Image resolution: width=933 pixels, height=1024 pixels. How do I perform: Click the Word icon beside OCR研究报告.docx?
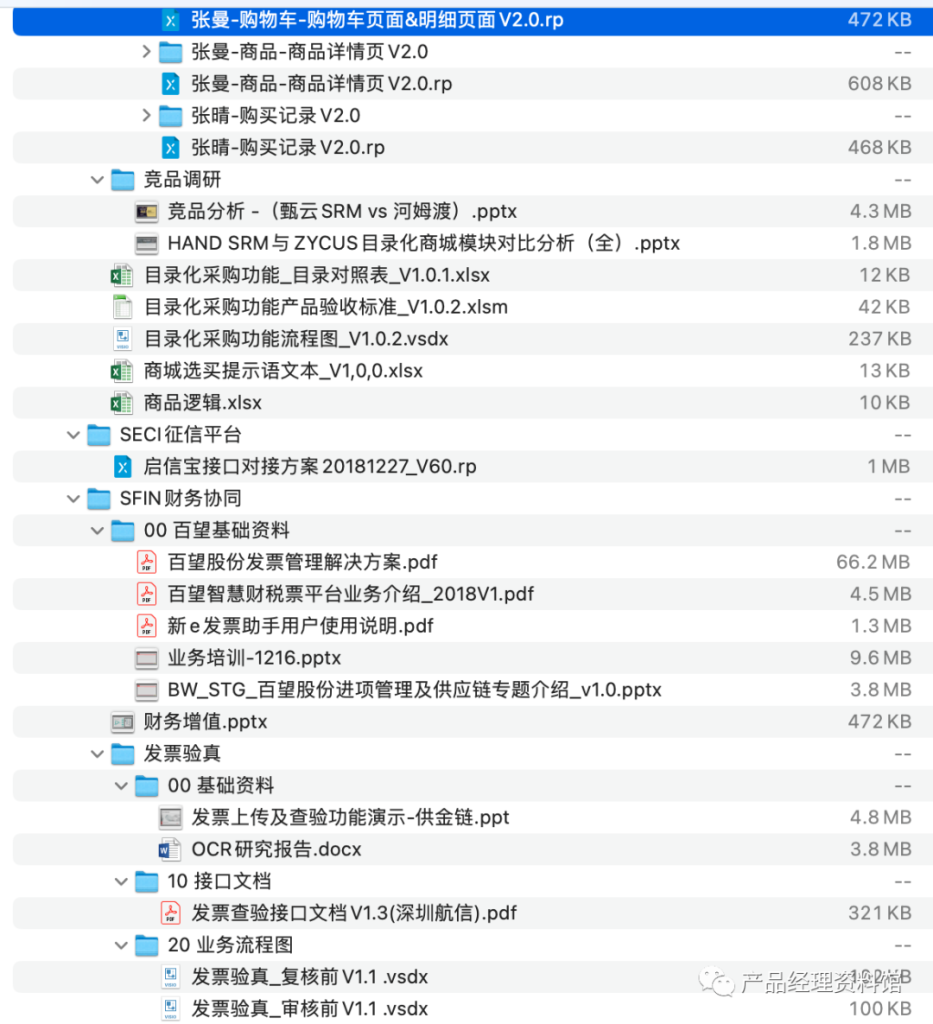(172, 849)
